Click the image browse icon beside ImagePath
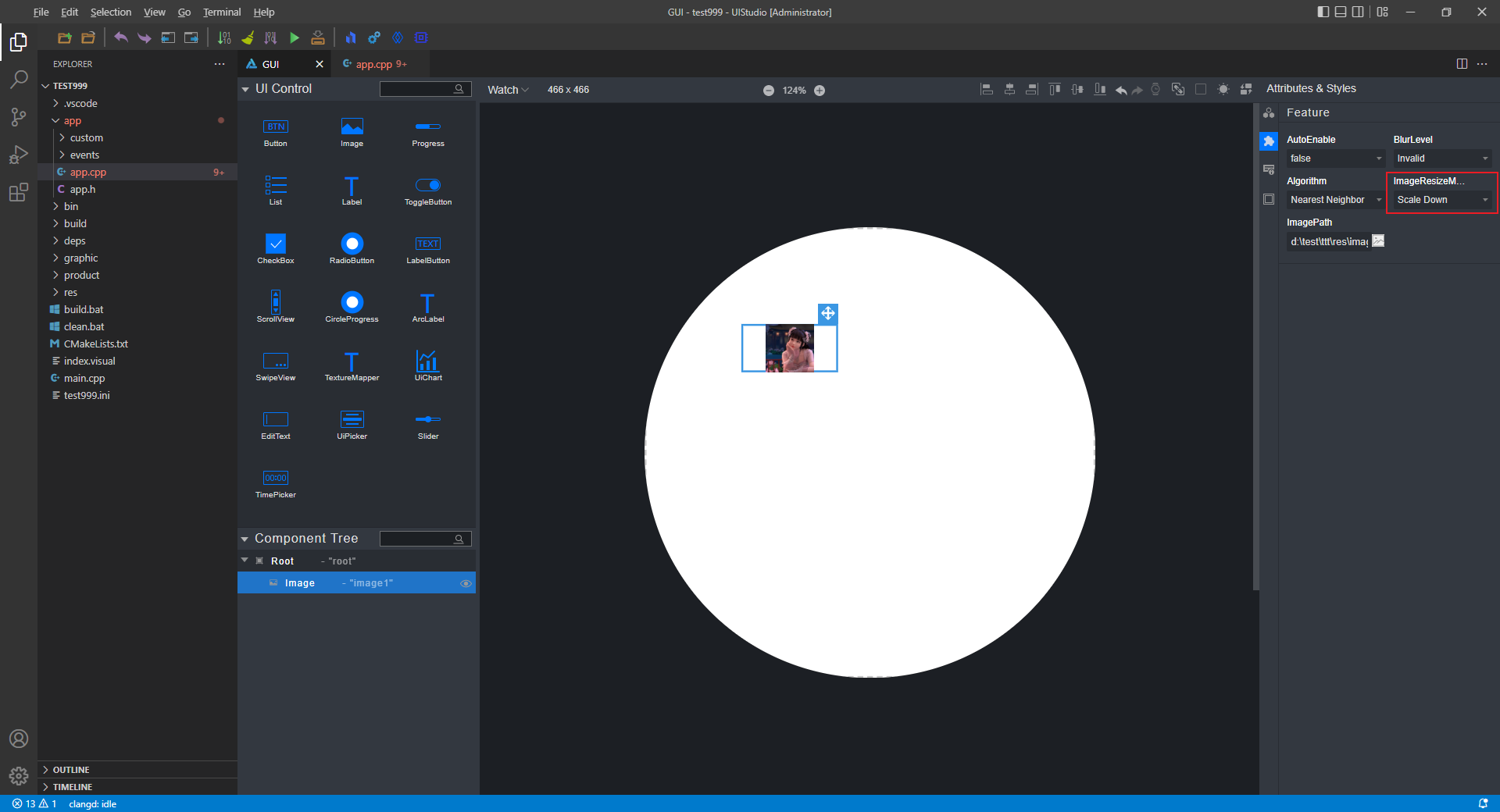The width and height of the screenshot is (1500, 812). point(1378,241)
